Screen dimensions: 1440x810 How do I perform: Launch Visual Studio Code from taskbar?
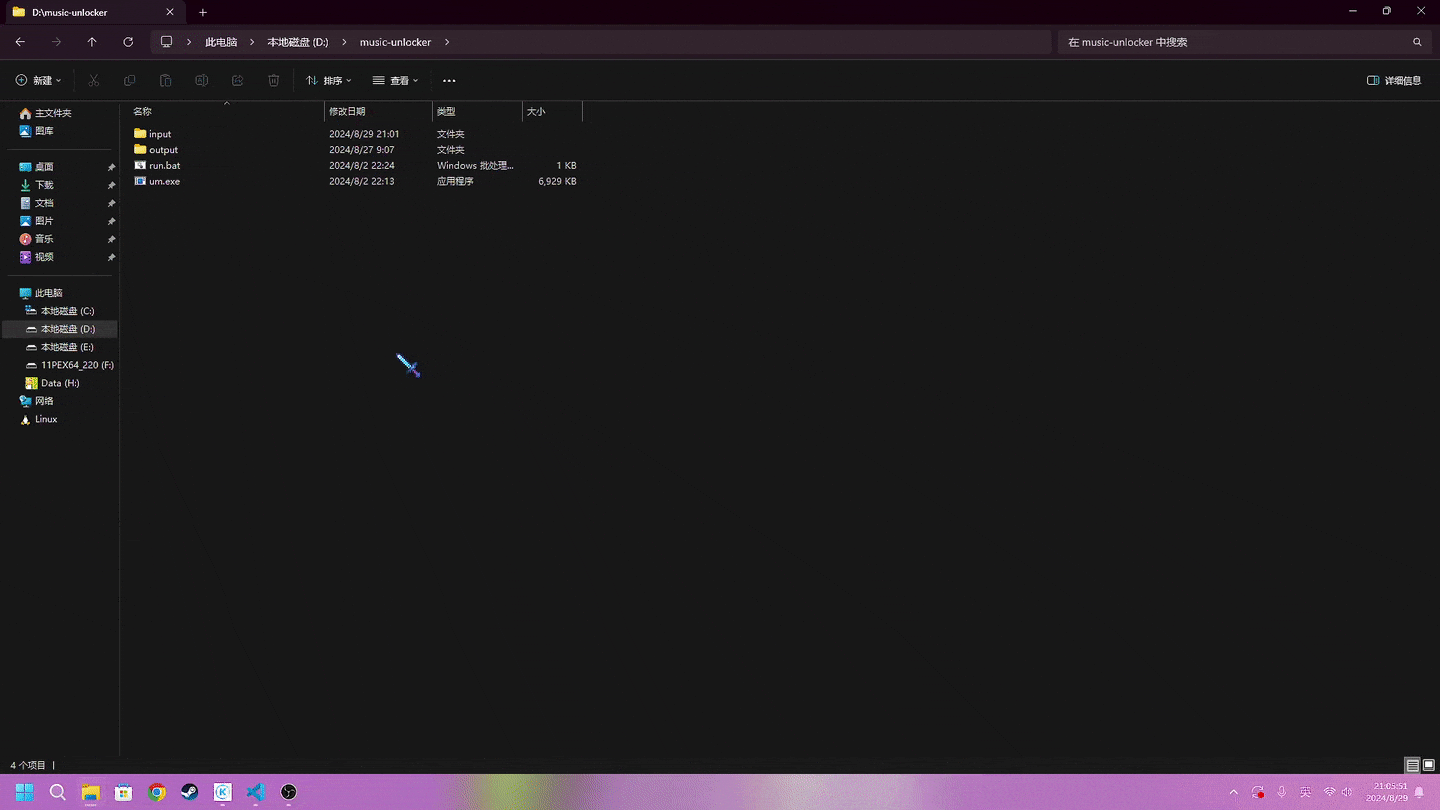tap(255, 792)
